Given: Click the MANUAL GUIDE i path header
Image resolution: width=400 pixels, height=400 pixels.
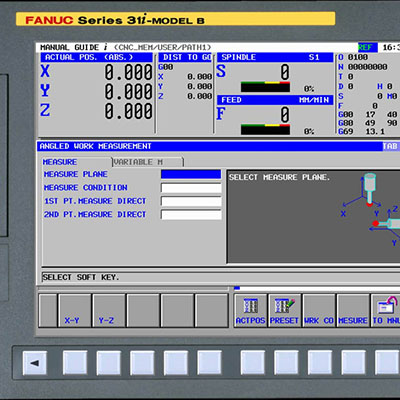Looking at the screenshot, I should coord(126,47).
